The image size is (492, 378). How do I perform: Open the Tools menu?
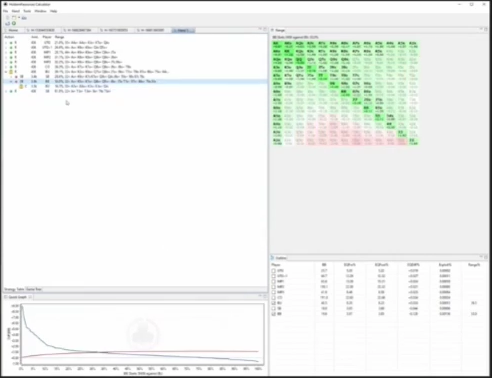pyautogui.click(x=27, y=11)
